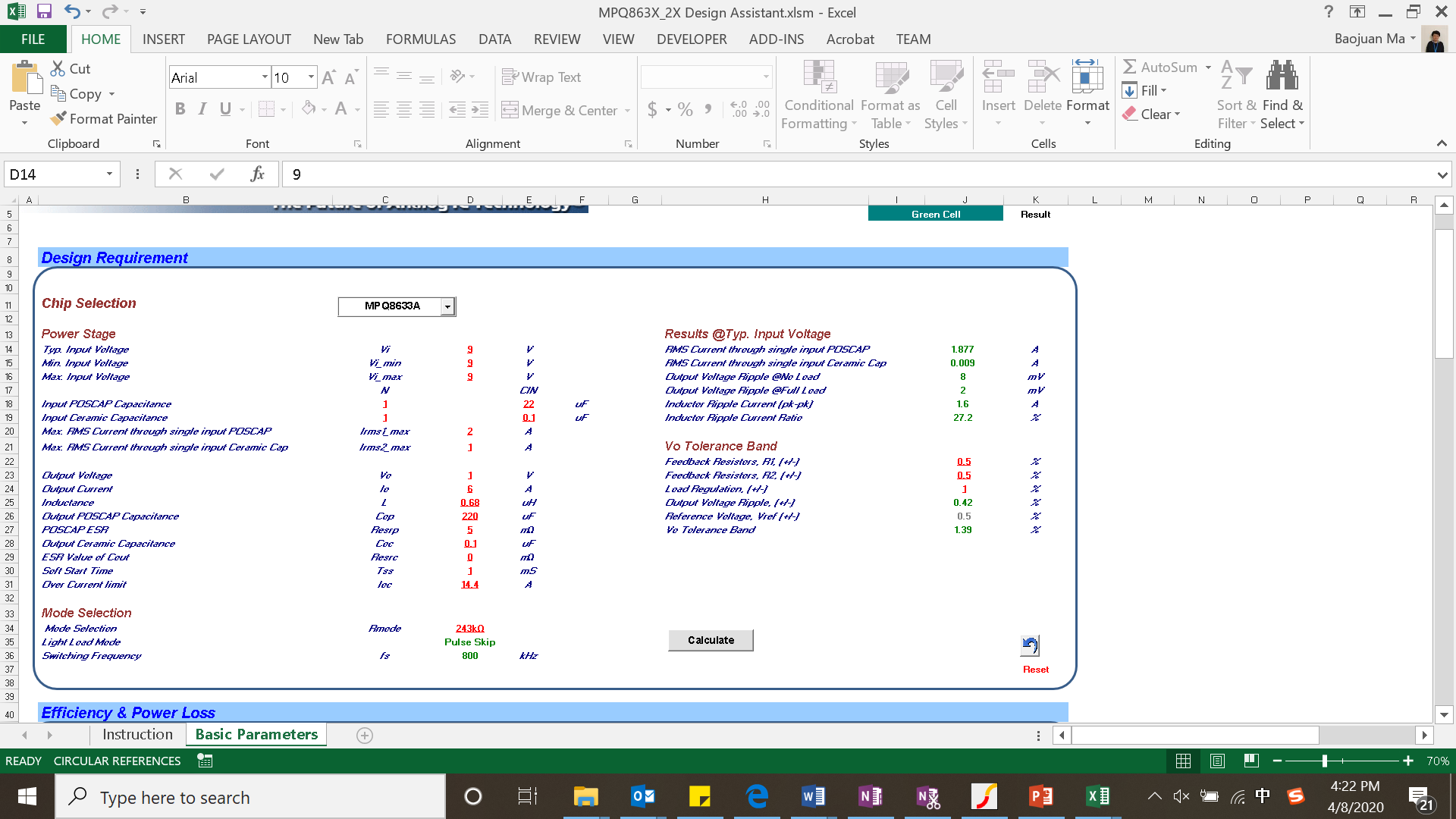Click the Merge & Center icon
This screenshot has height=819, width=1456.
tap(509, 110)
